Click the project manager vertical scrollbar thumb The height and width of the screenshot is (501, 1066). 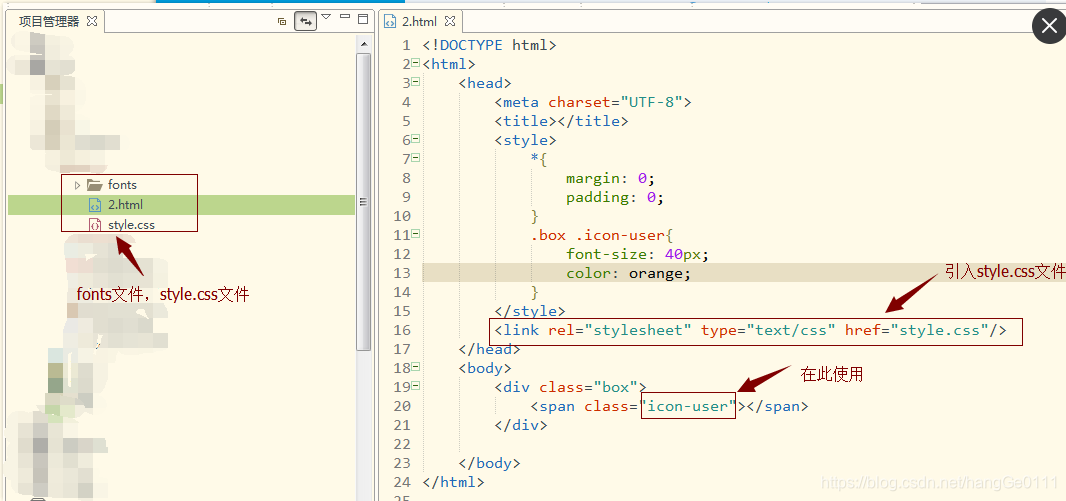[x=364, y=202]
